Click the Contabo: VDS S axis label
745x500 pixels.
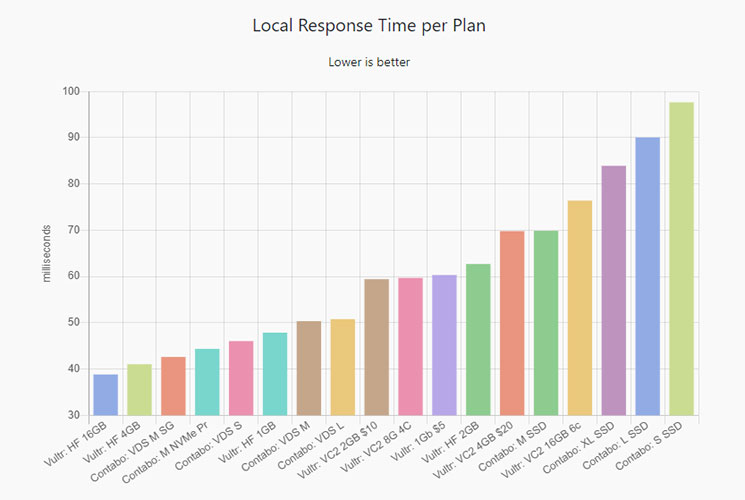pyautogui.click(x=209, y=446)
